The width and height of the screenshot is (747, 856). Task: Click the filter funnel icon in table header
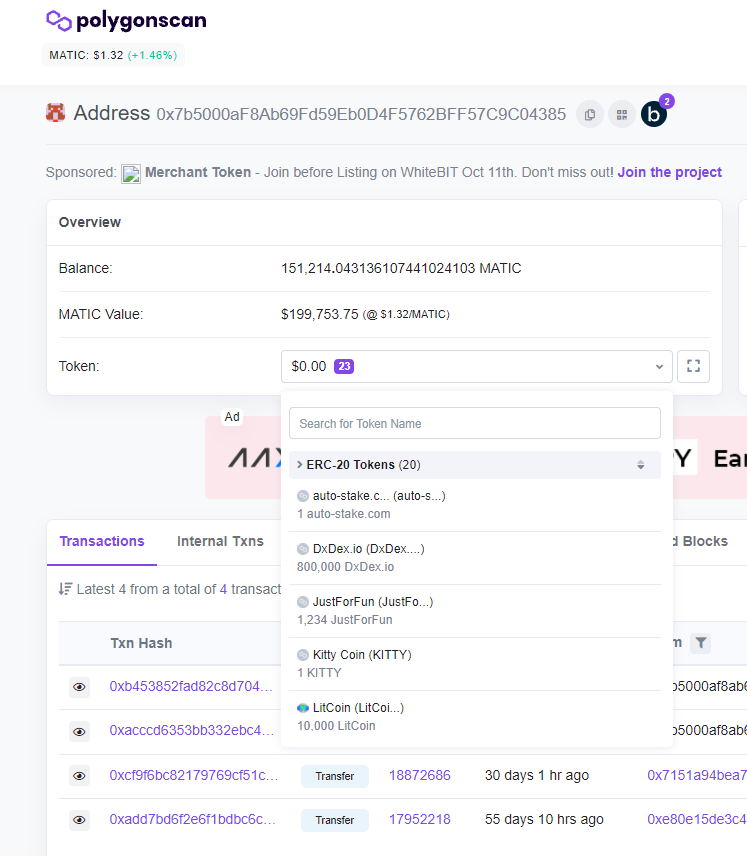click(701, 643)
